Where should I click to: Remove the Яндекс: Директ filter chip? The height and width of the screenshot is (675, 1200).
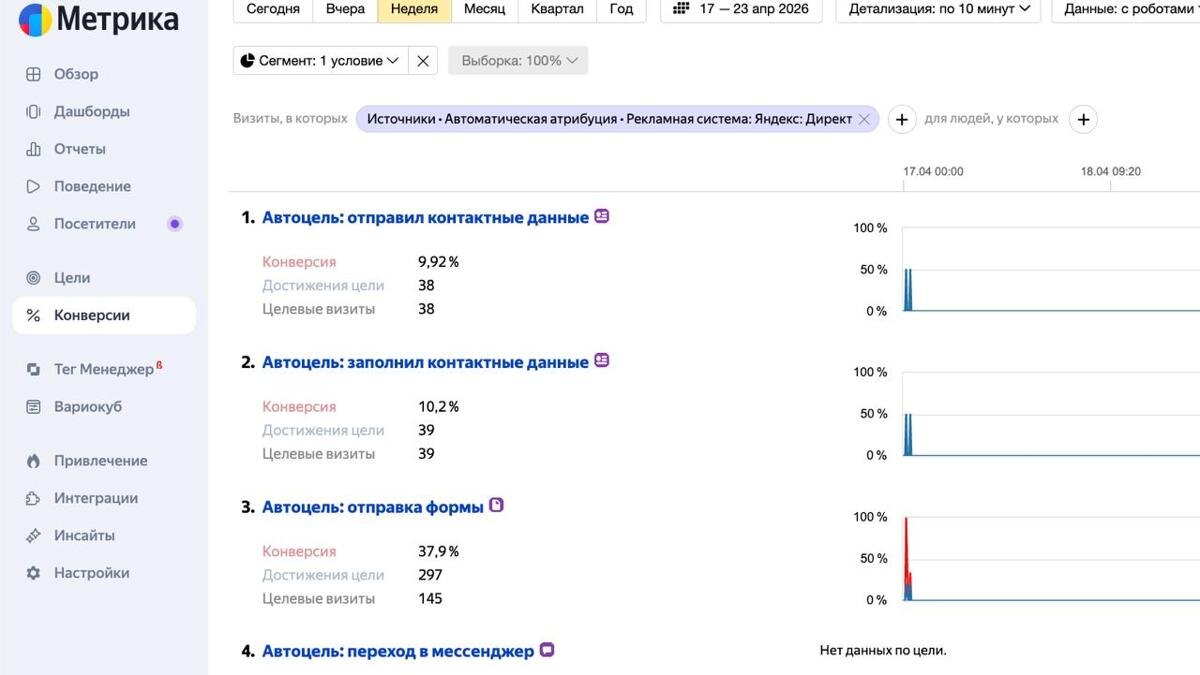point(864,119)
